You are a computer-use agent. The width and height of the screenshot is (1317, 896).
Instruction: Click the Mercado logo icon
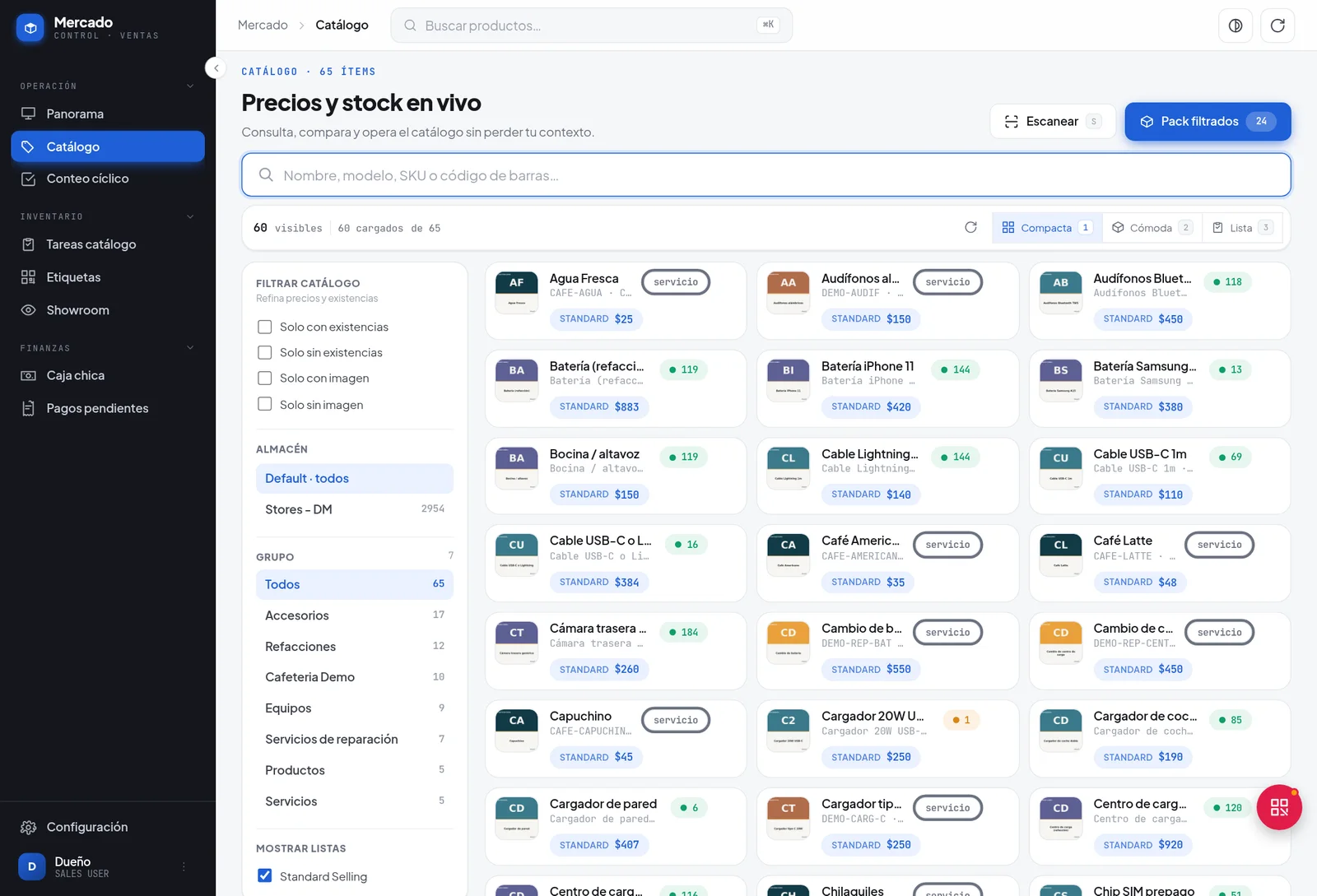coord(30,28)
